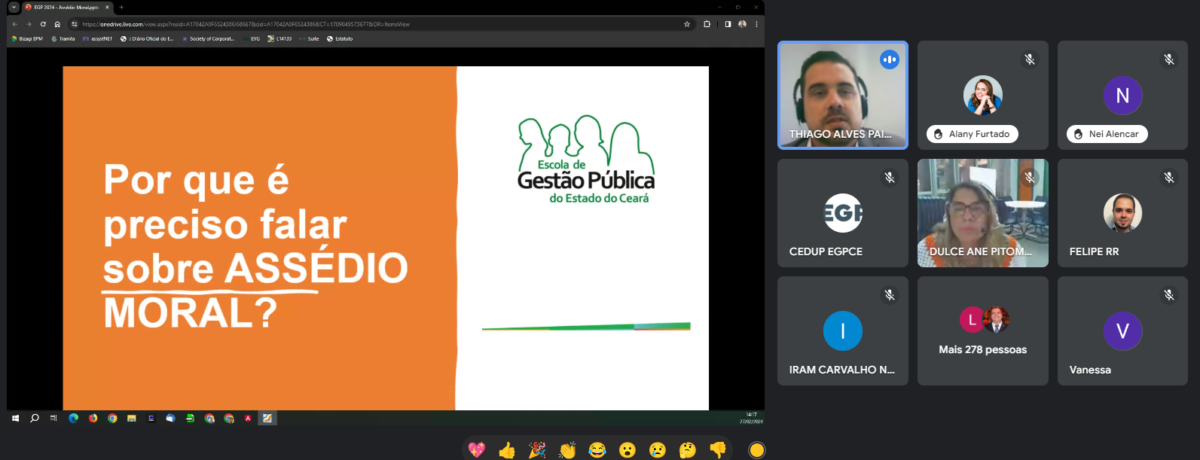The width and height of the screenshot is (1200, 460).
Task: Send the sparkling heart reaction
Action: (x=477, y=450)
